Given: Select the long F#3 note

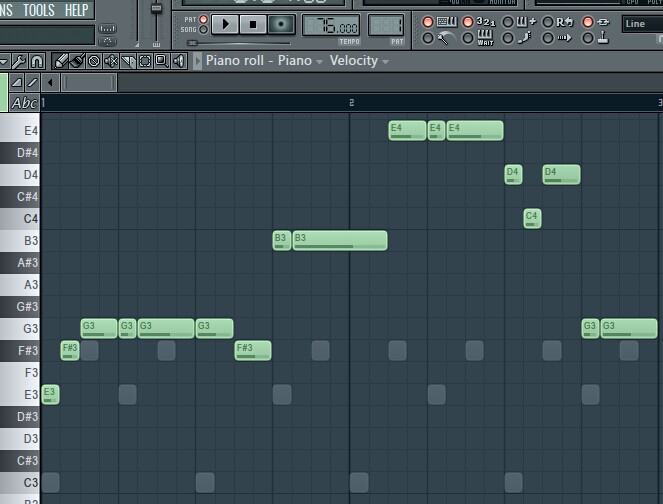Looking at the screenshot, I should 253,351.
